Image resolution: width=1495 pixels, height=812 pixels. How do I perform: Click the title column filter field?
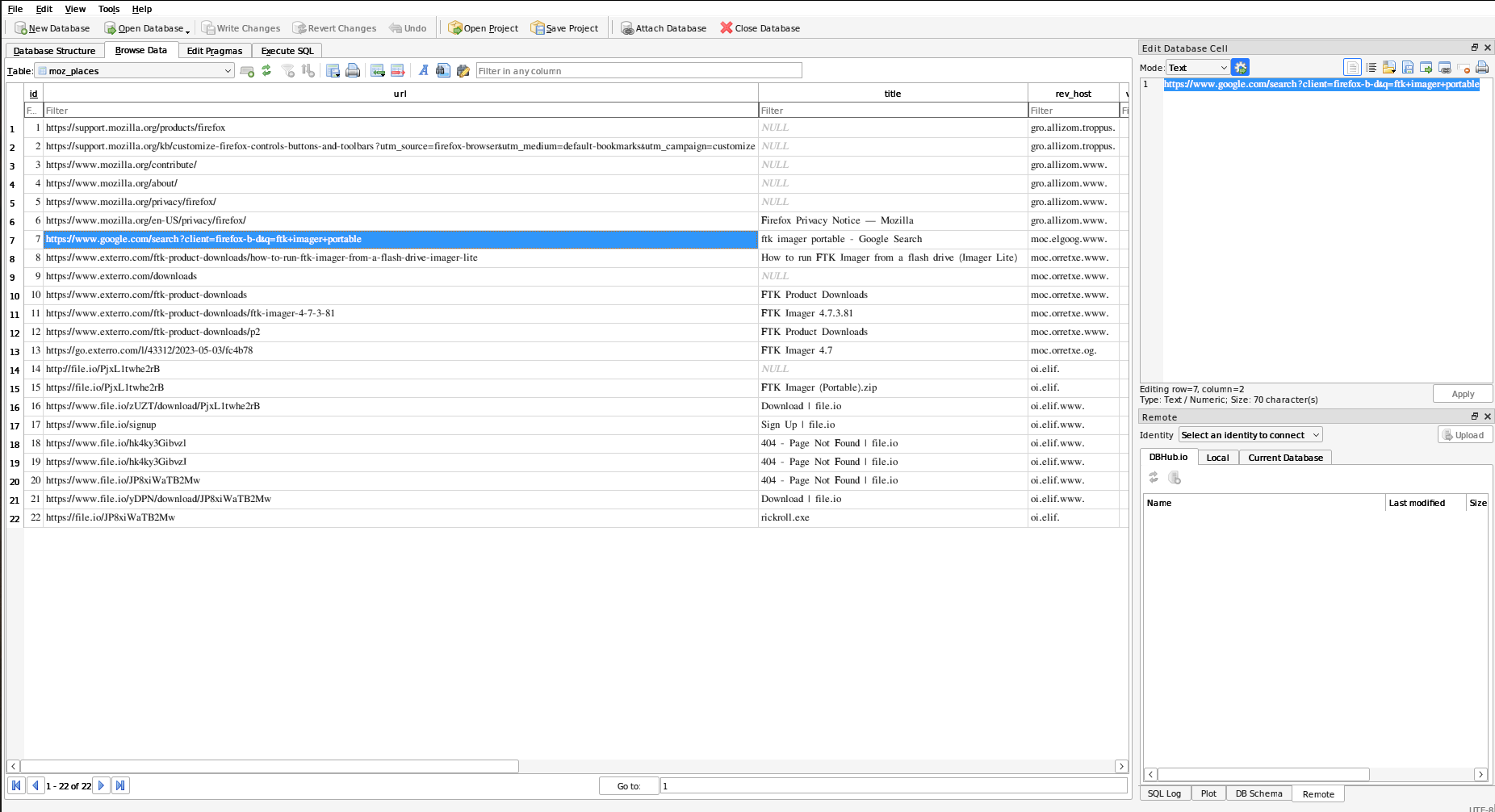893,111
